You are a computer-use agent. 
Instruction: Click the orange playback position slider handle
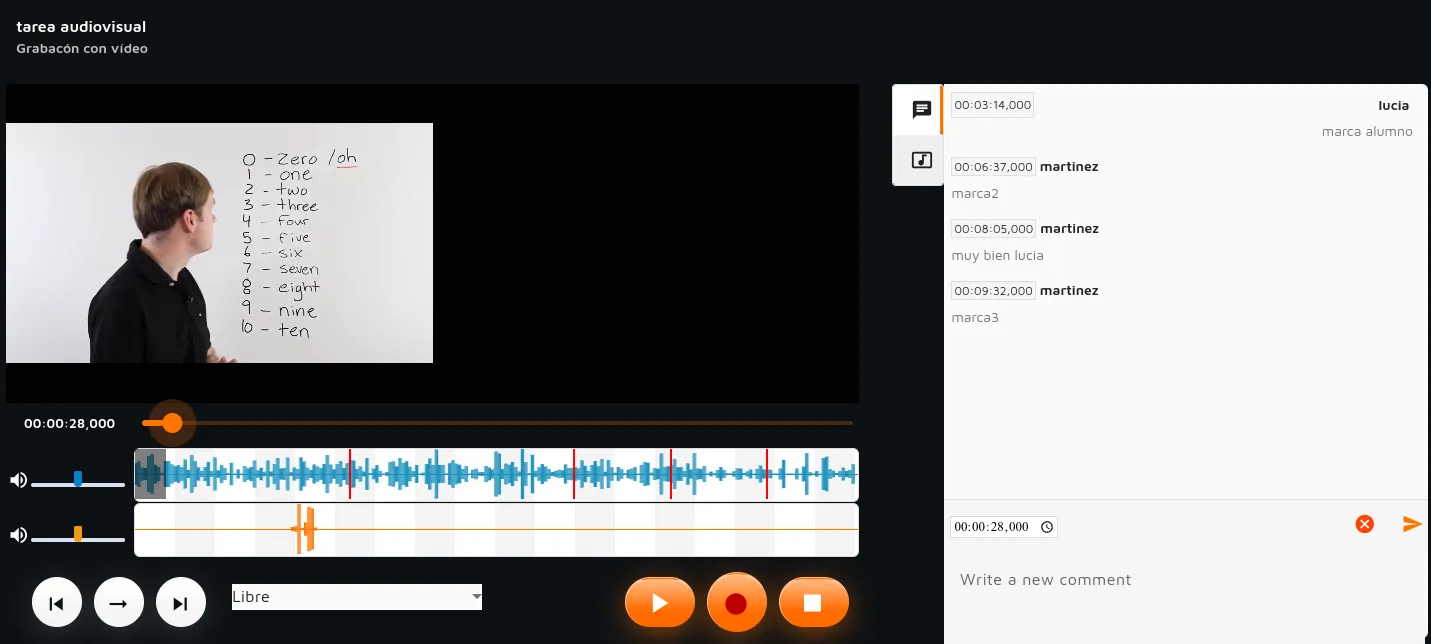pyautogui.click(x=172, y=423)
